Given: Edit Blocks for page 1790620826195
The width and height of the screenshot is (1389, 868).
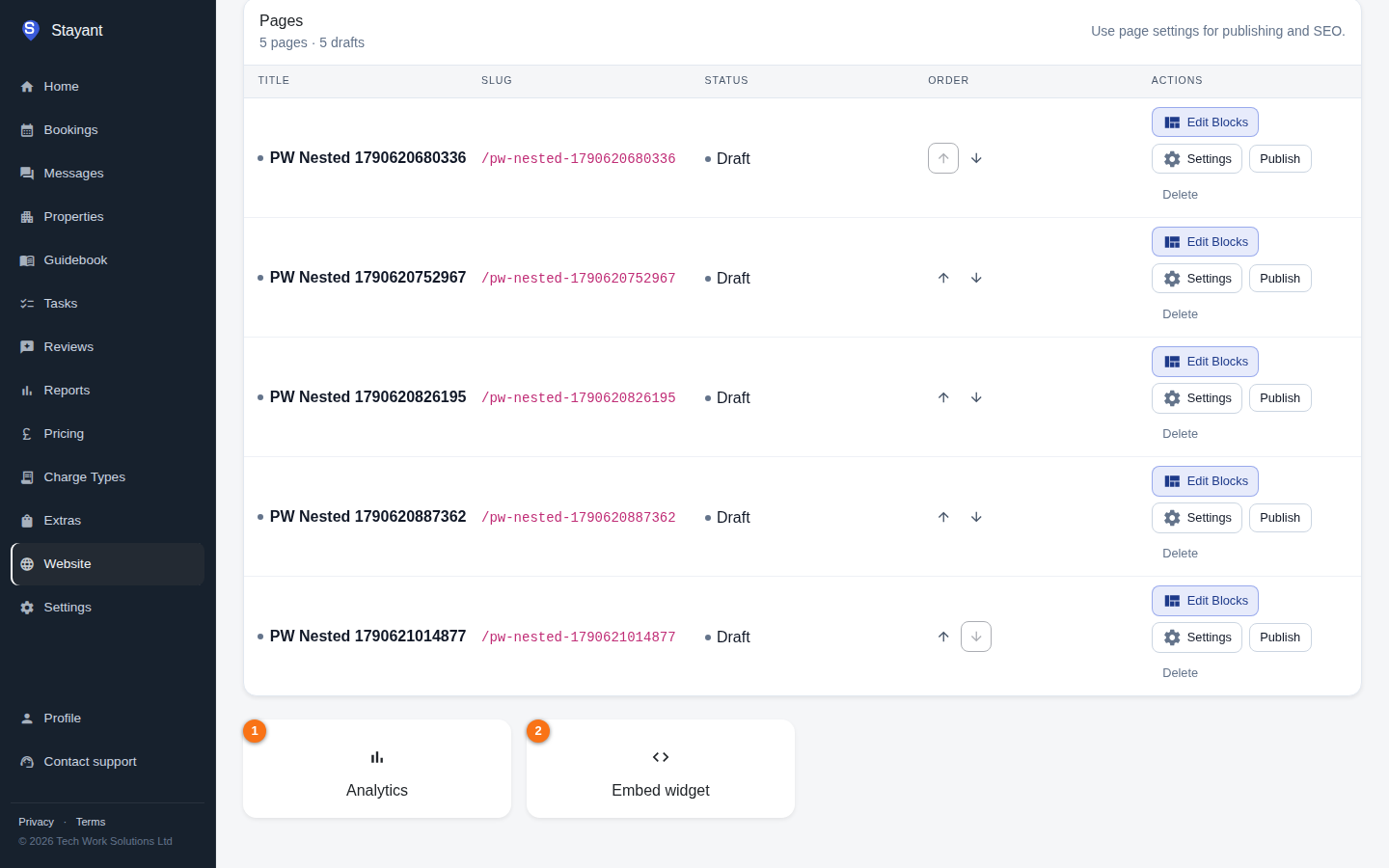Looking at the screenshot, I should click(x=1205, y=362).
